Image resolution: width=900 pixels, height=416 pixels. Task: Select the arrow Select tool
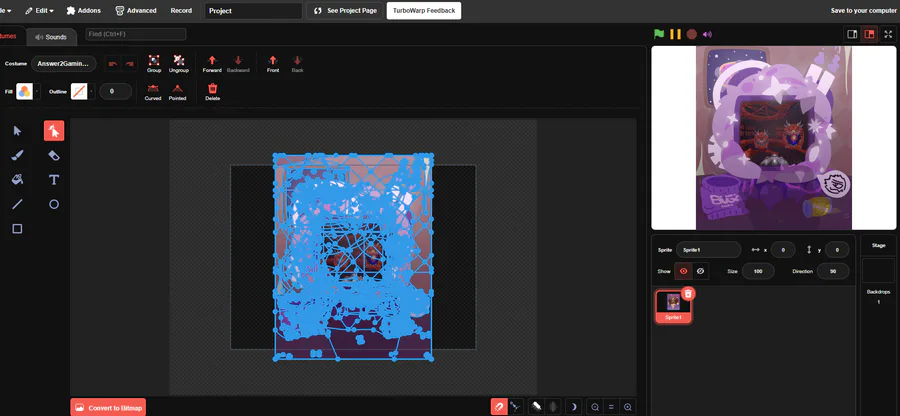[17, 131]
